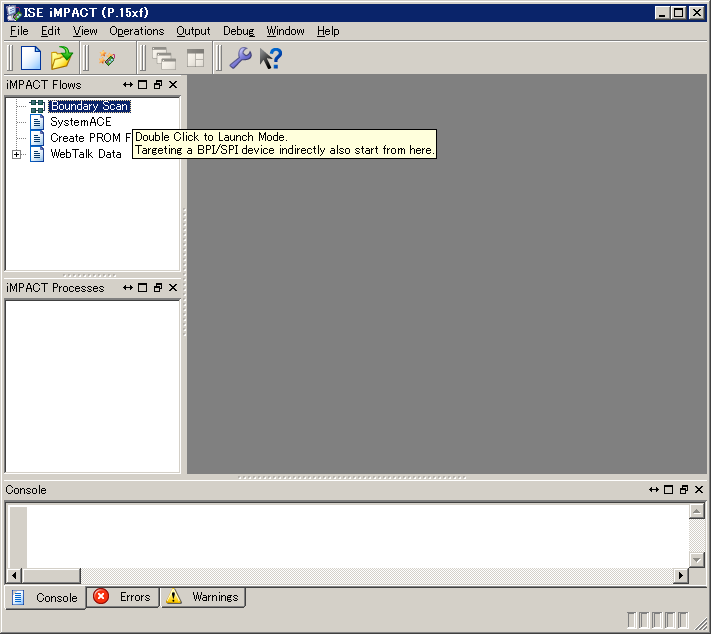Open the Help menu

coord(328,31)
